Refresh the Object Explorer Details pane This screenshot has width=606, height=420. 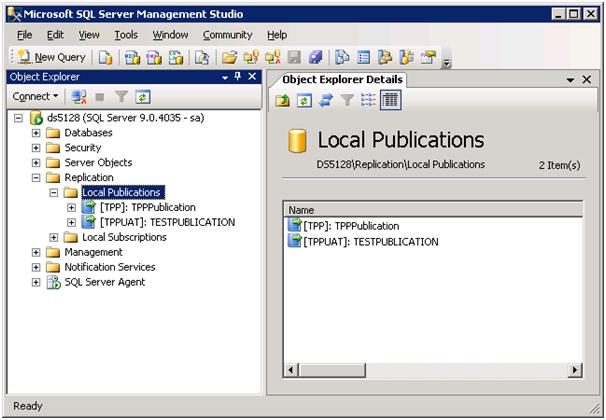click(304, 100)
